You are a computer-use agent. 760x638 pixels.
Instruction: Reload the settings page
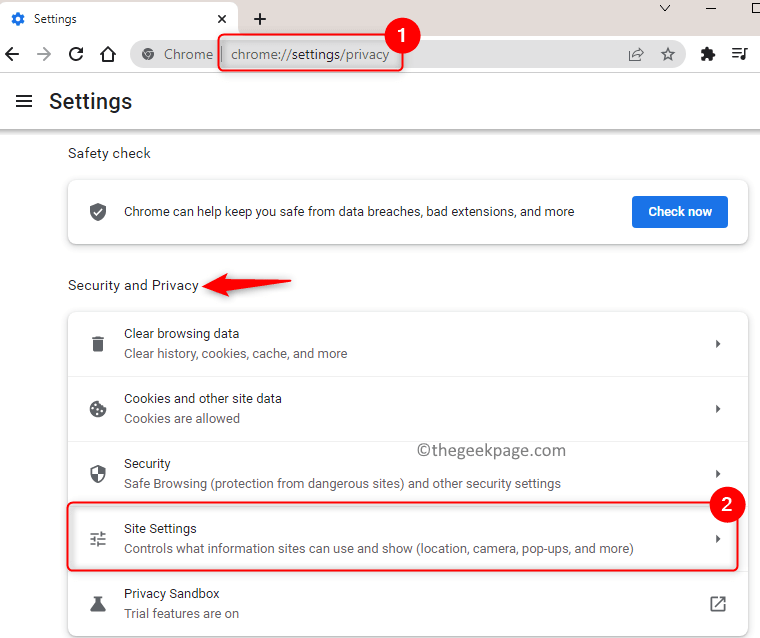click(76, 54)
